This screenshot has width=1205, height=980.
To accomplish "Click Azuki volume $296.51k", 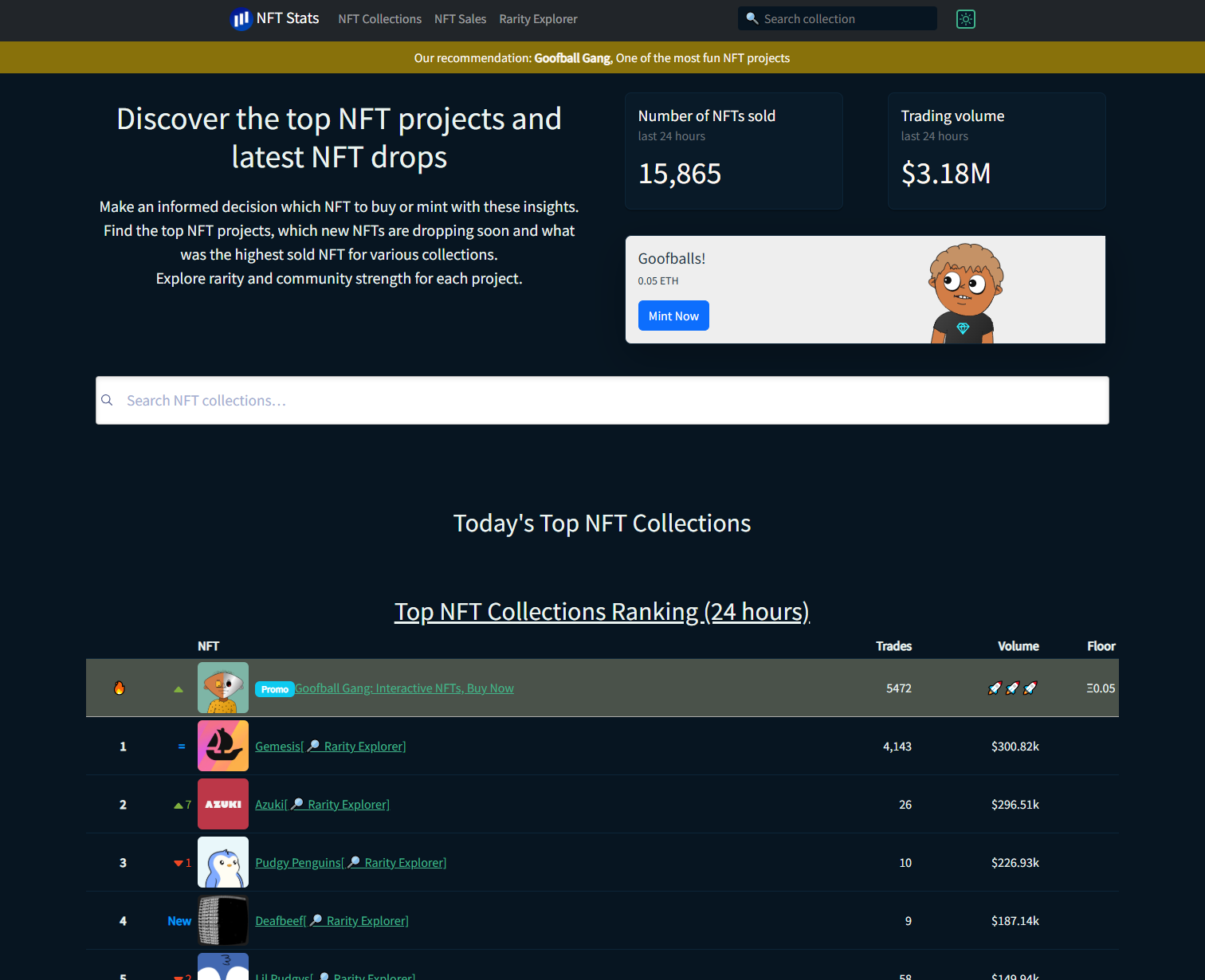I will click(x=1015, y=805).
